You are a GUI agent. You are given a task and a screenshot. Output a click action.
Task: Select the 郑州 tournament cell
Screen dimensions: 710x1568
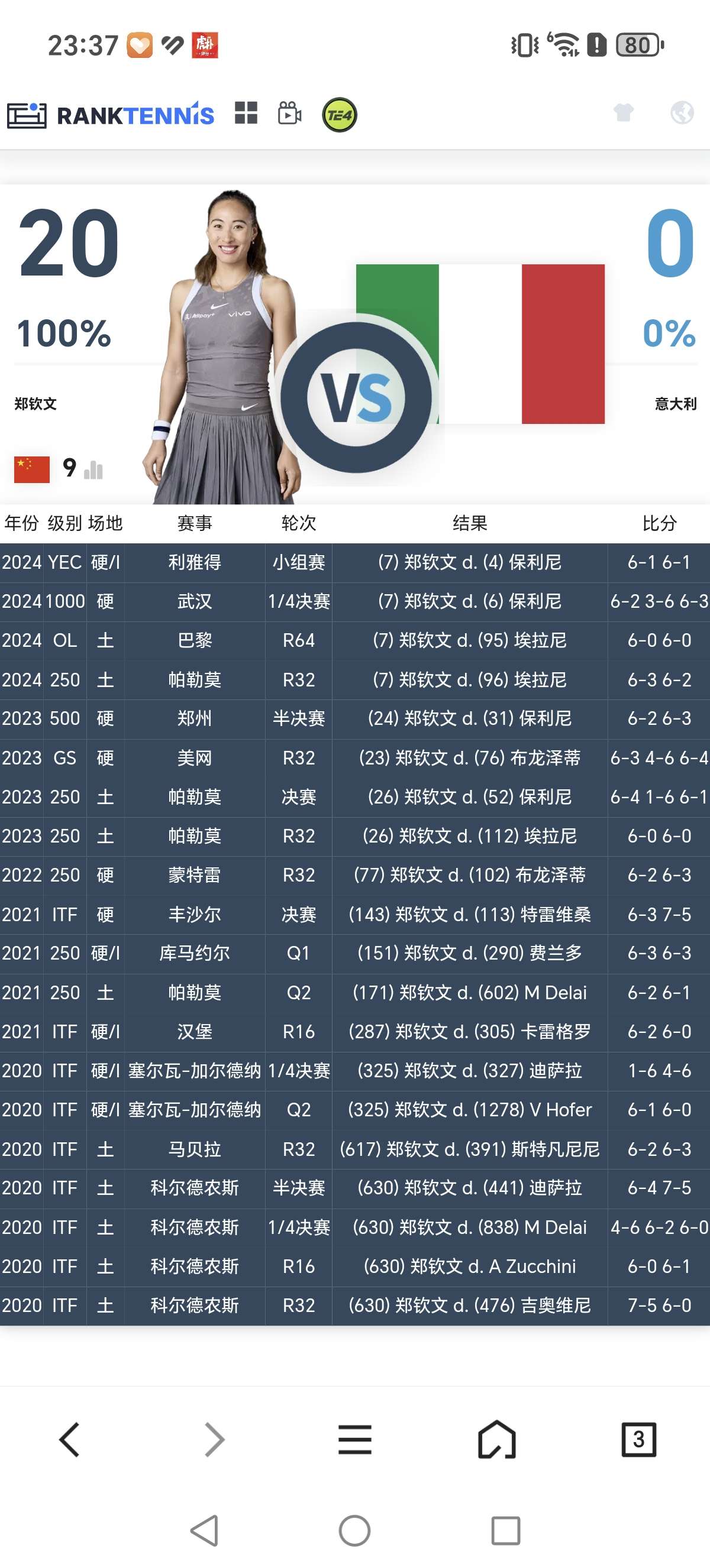pyautogui.click(x=195, y=718)
